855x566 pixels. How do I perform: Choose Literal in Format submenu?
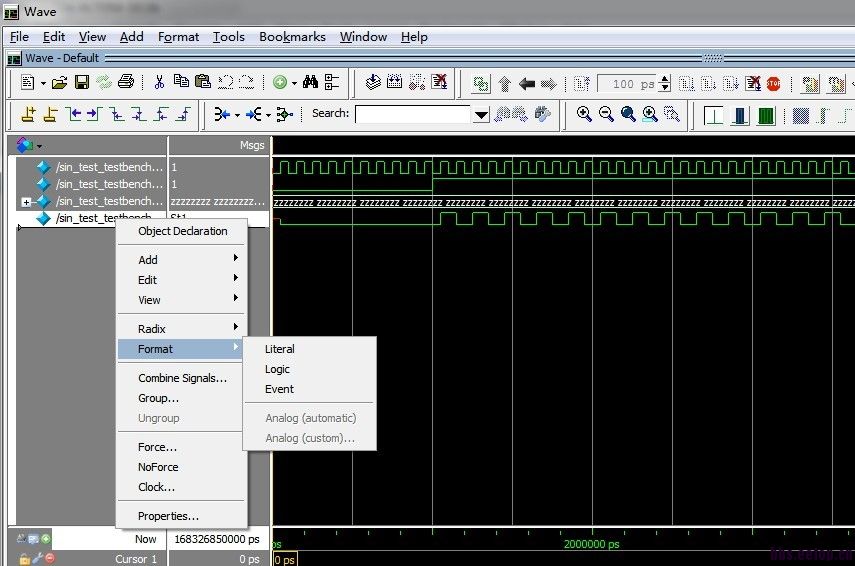coord(309,349)
